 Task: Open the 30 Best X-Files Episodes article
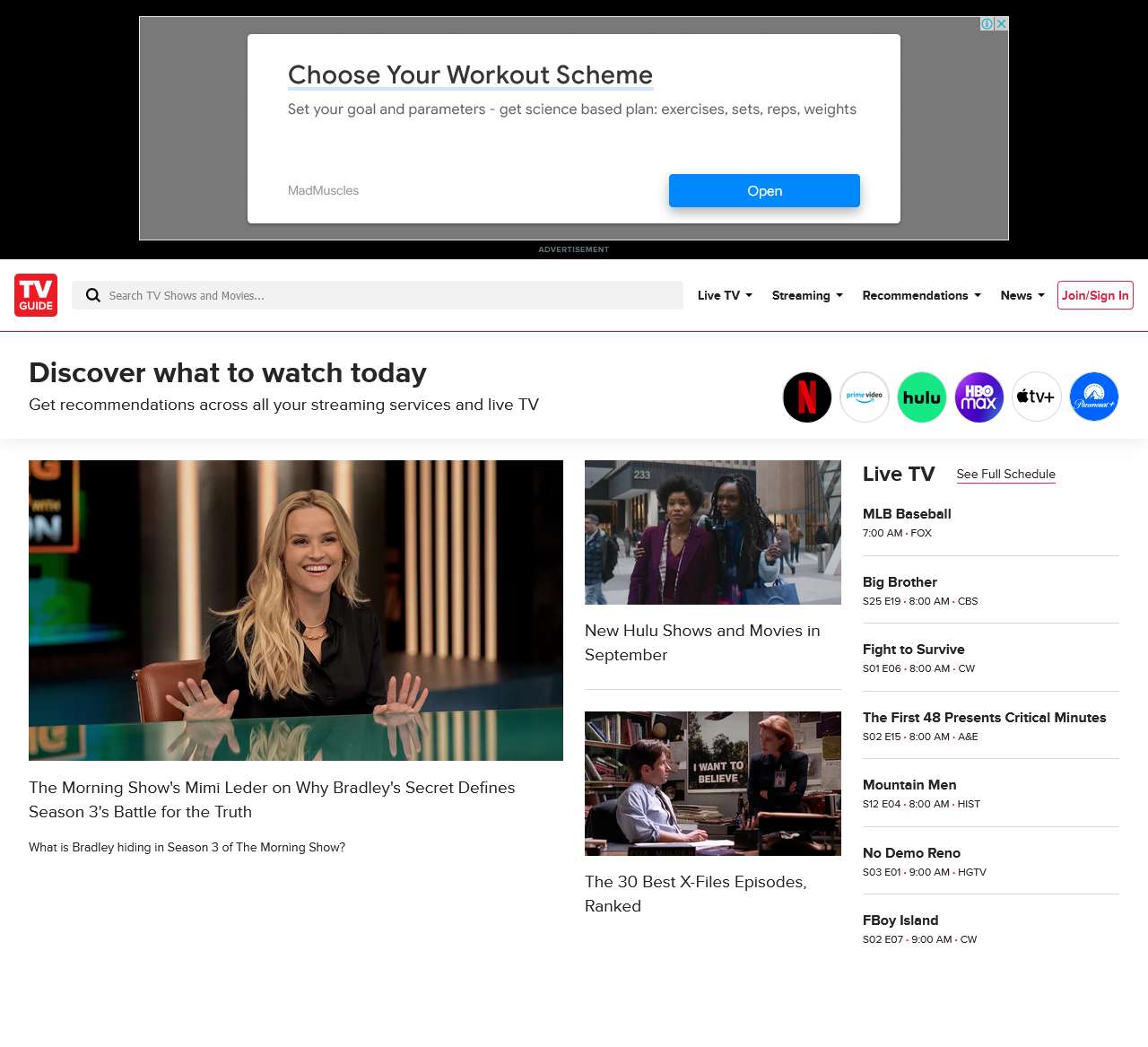point(696,894)
